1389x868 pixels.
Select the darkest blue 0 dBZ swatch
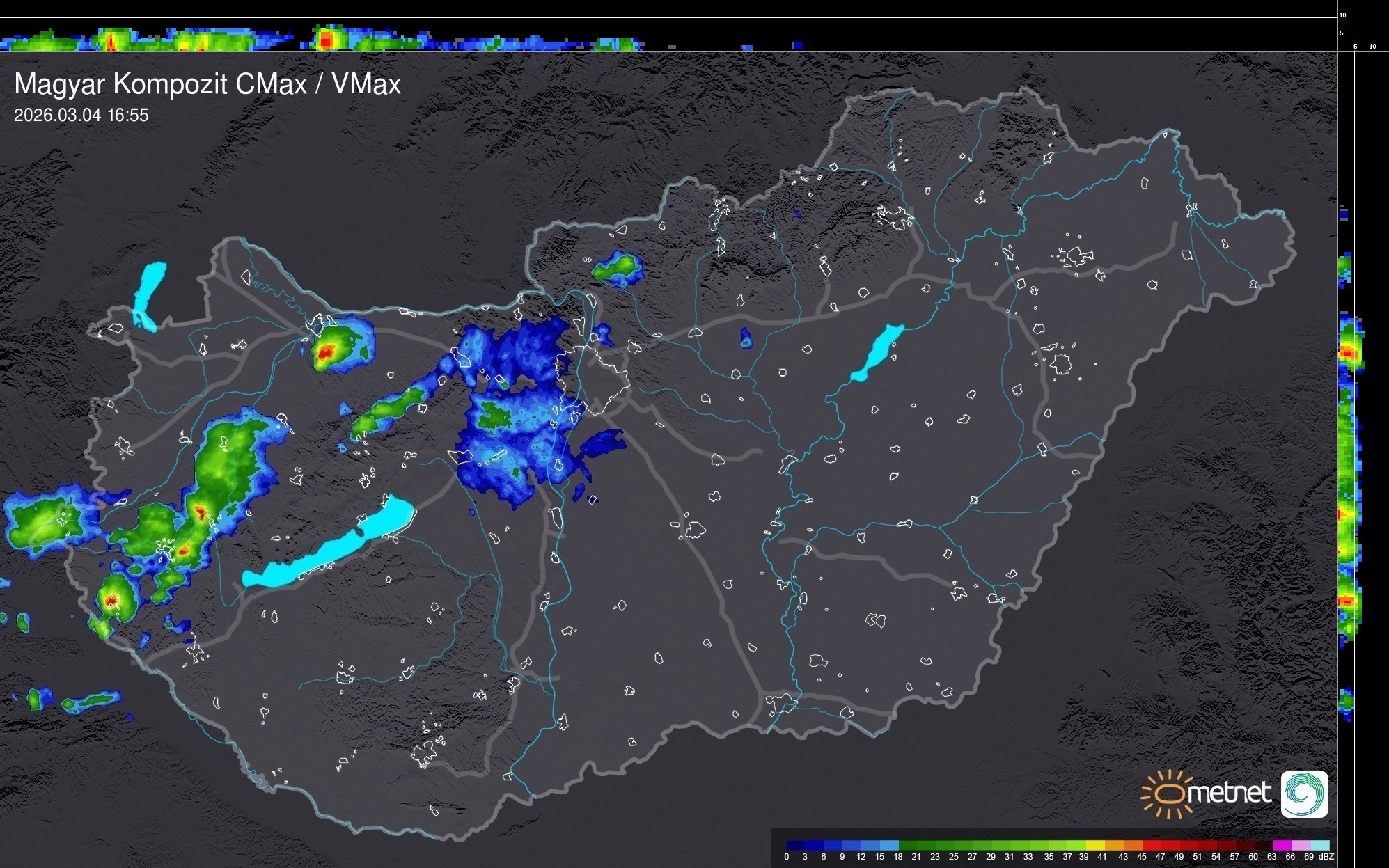pyautogui.click(x=795, y=845)
